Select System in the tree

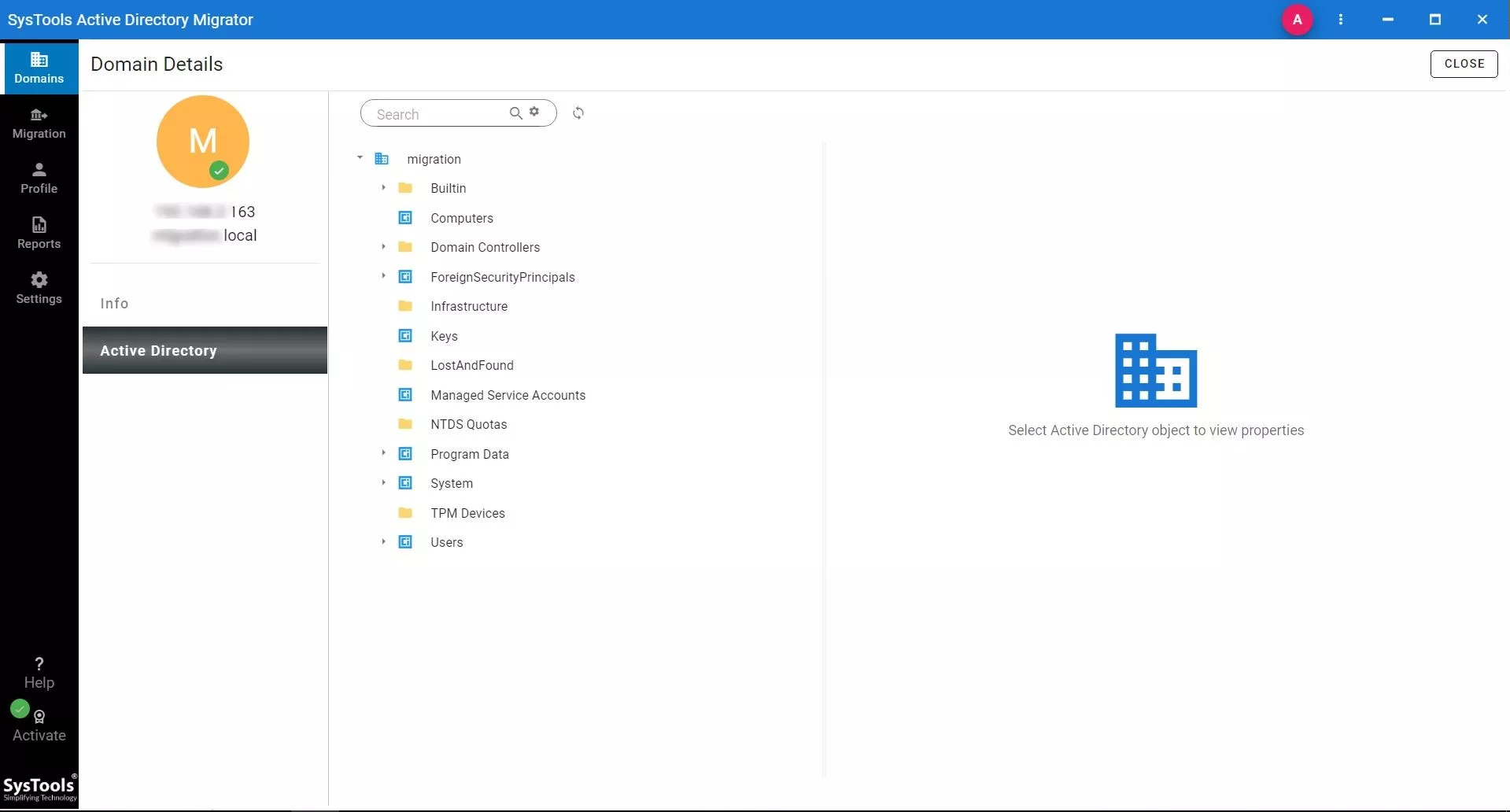click(x=452, y=483)
